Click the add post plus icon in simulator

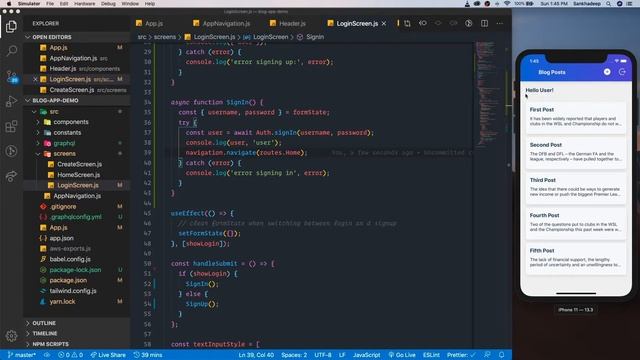pos(607,72)
